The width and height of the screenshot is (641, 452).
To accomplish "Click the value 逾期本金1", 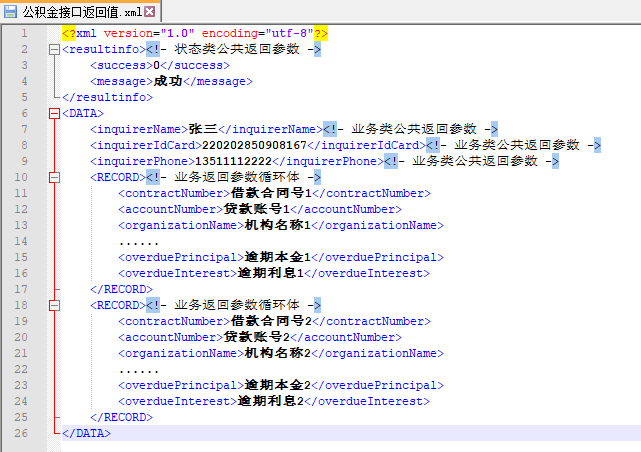I will (278, 257).
